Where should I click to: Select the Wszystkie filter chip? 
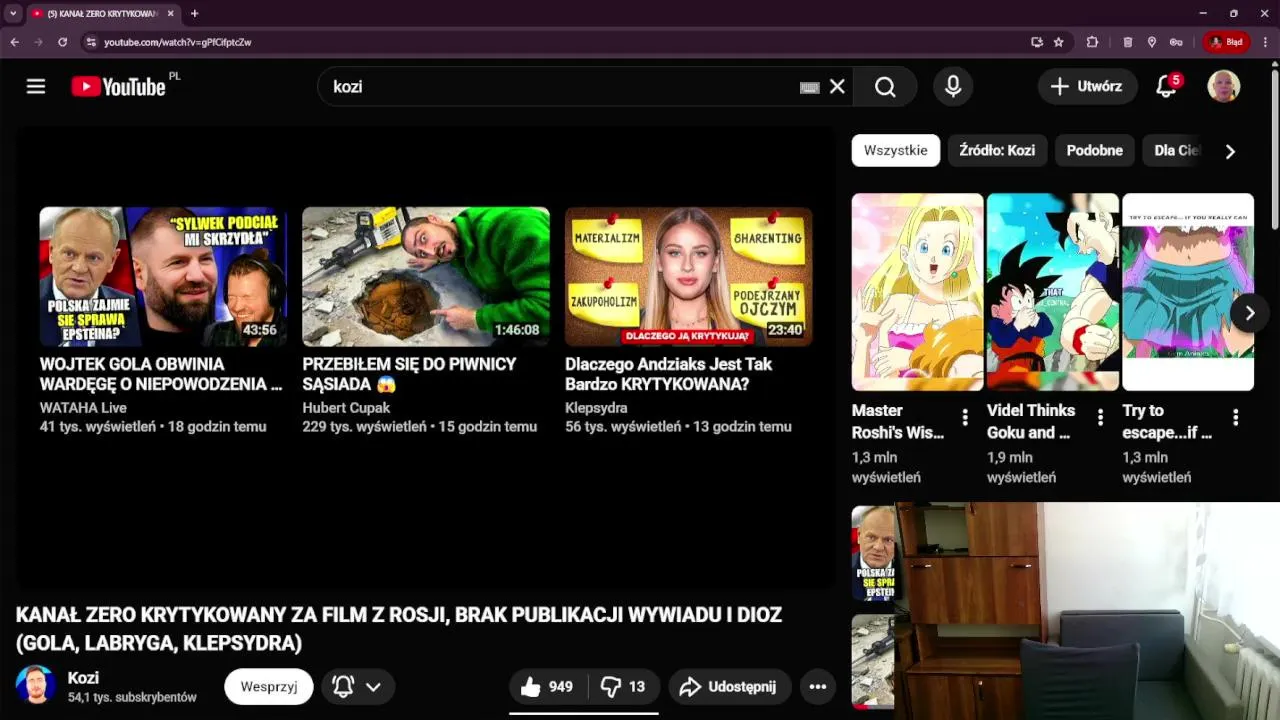coord(896,150)
